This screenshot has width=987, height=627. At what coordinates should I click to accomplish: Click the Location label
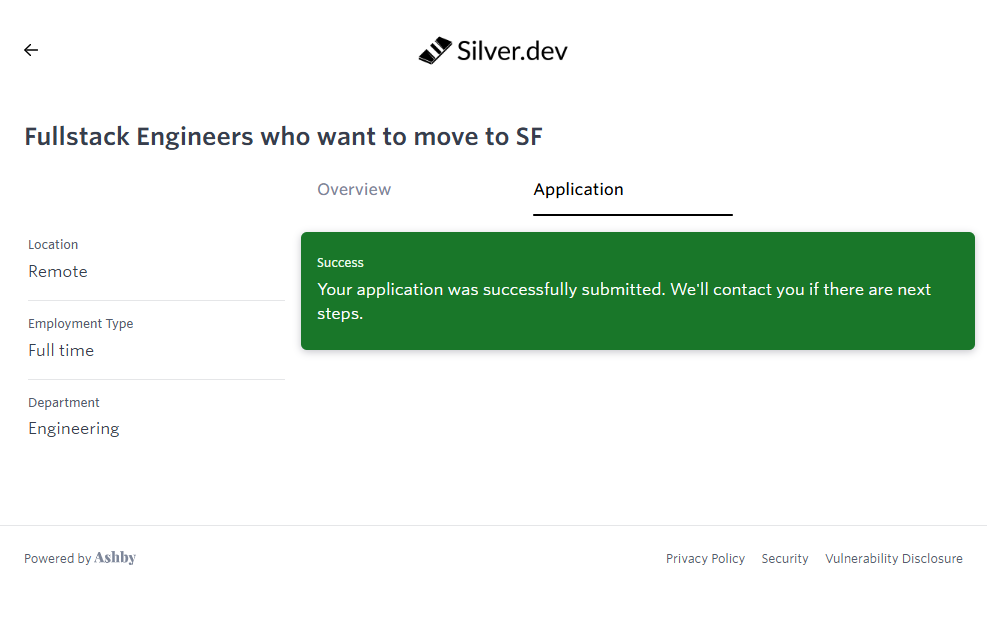pyautogui.click(x=53, y=245)
